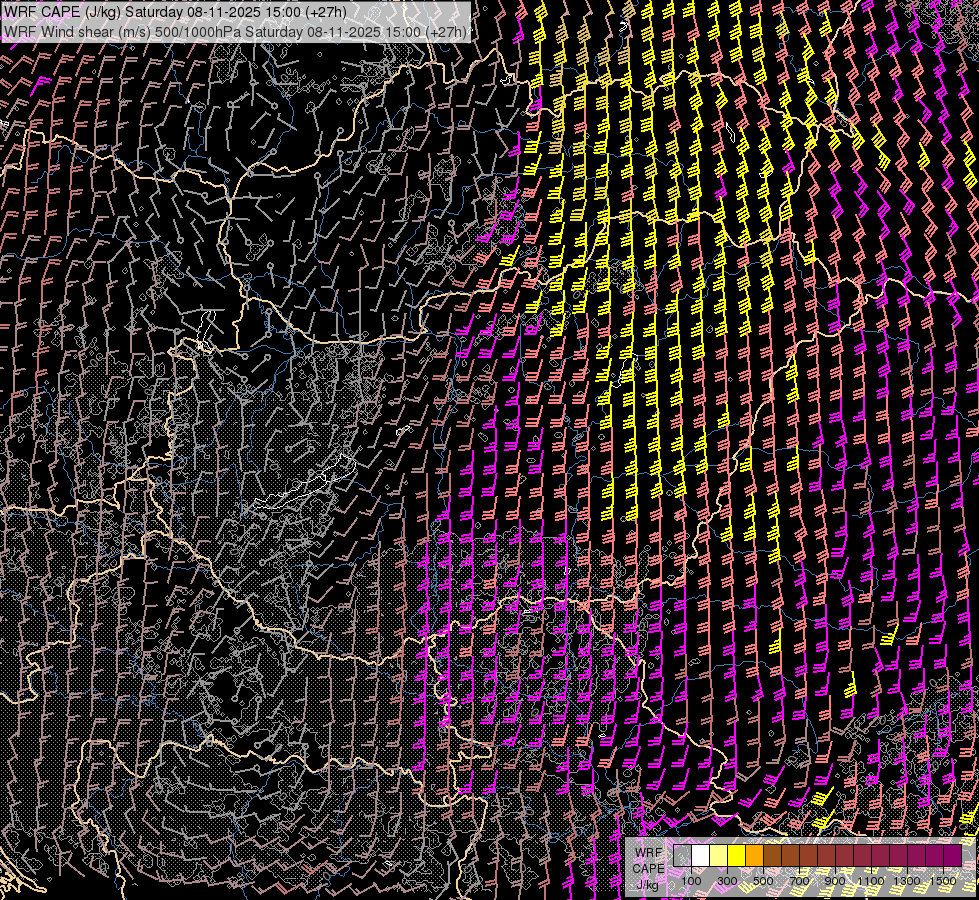Click the transparent first legend swatch

pyautogui.click(x=682, y=855)
